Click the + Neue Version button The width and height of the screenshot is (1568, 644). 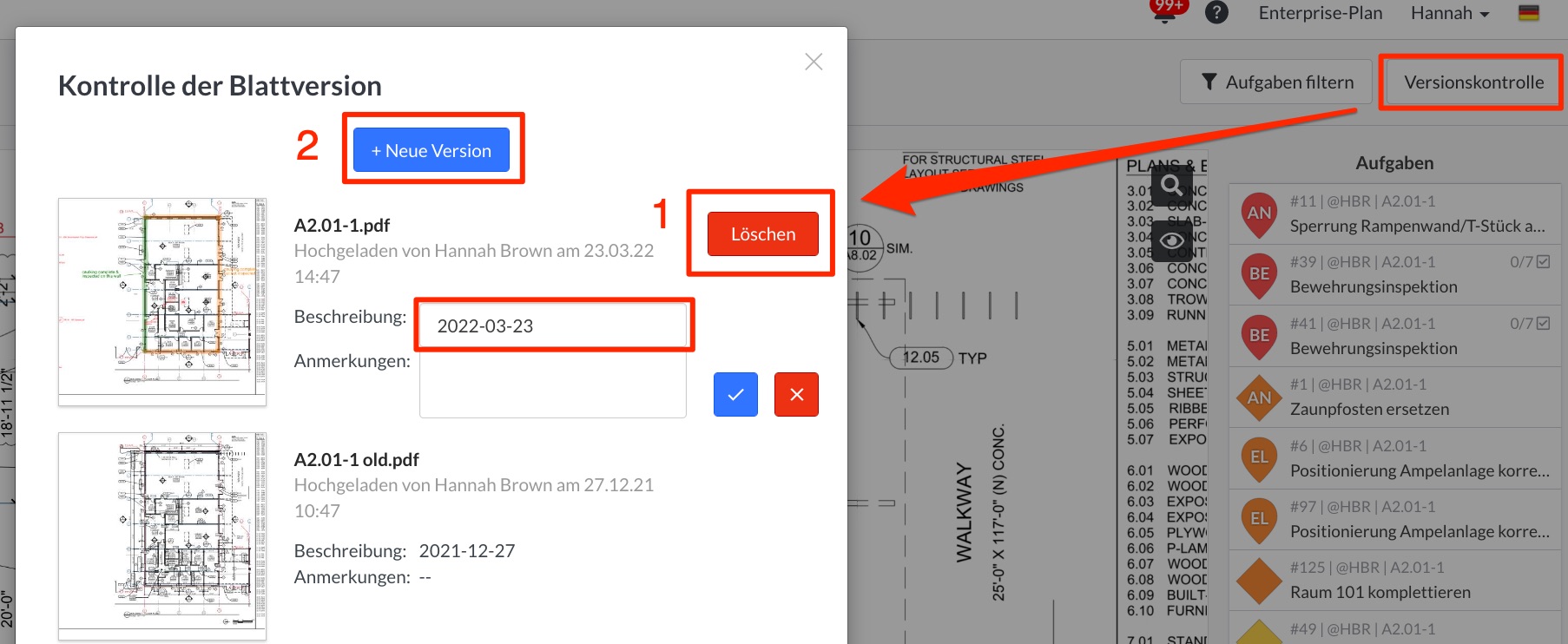432,150
